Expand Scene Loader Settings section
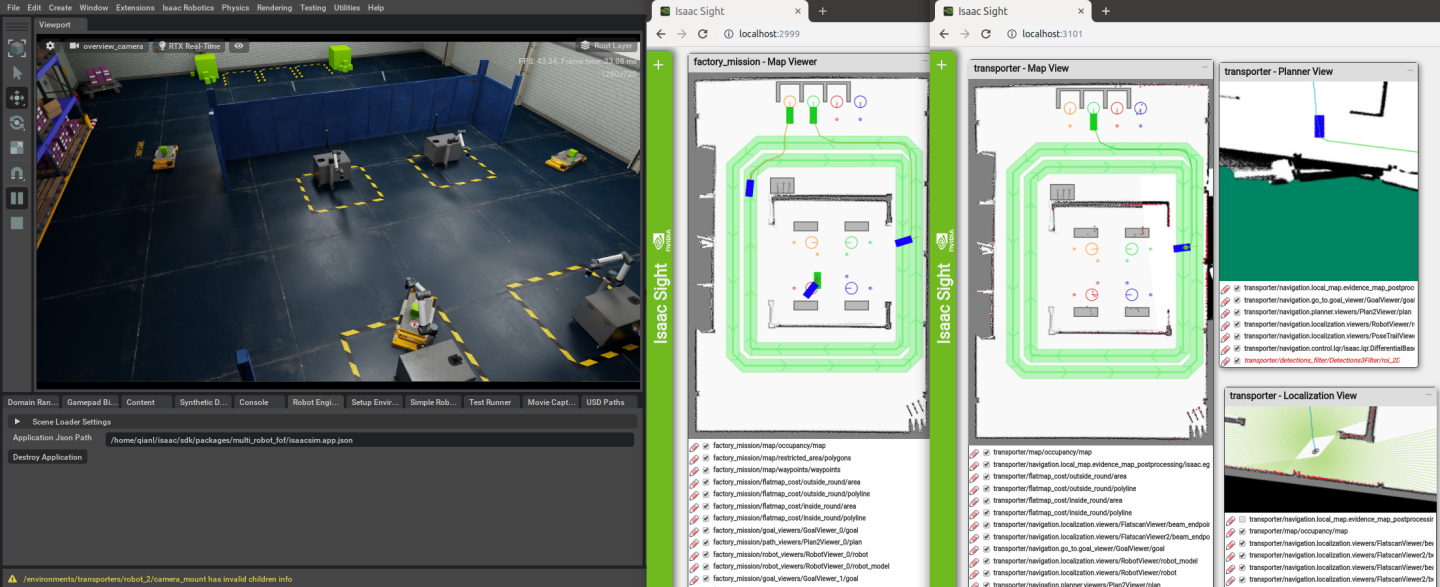Viewport: 1440px width, 587px height. pos(17,422)
